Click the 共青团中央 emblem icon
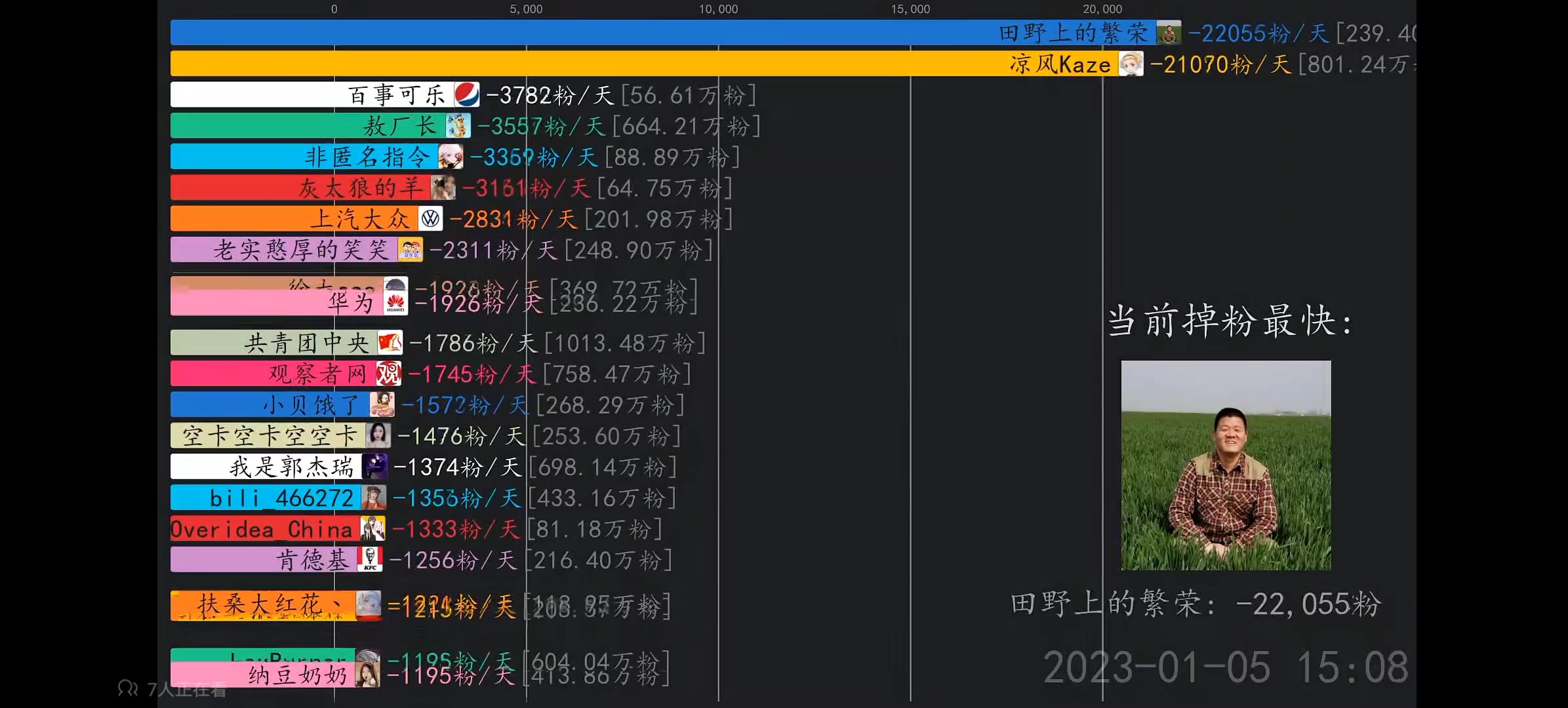1568x708 pixels. click(x=390, y=342)
